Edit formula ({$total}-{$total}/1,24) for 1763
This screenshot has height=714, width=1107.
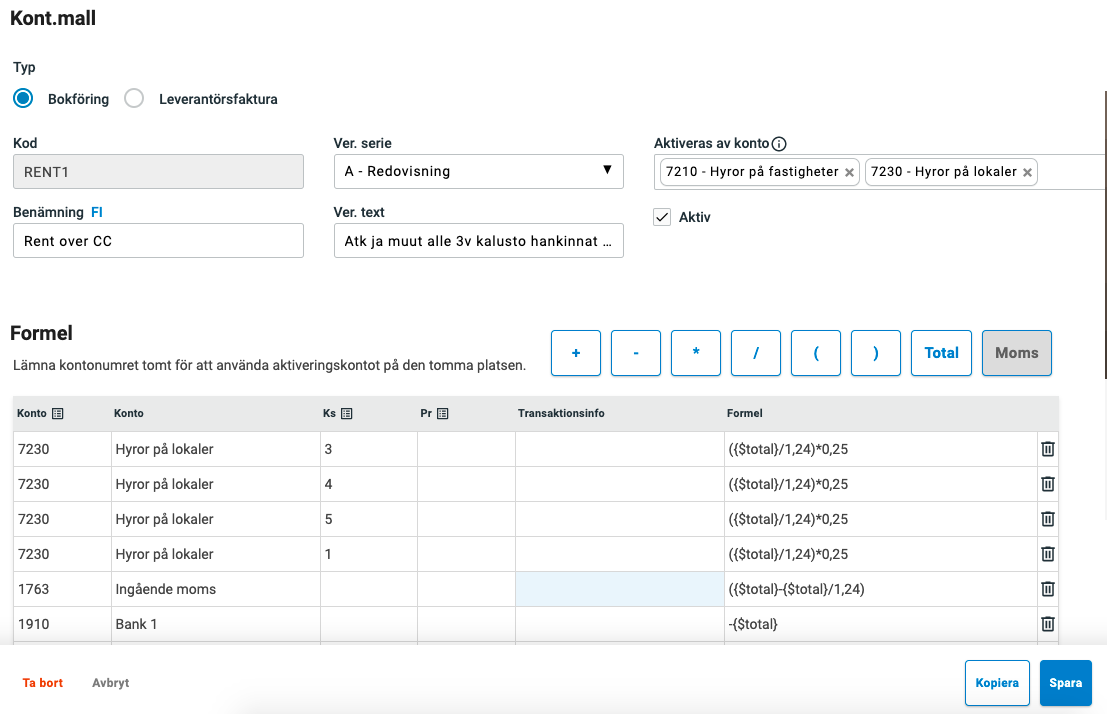881,589
